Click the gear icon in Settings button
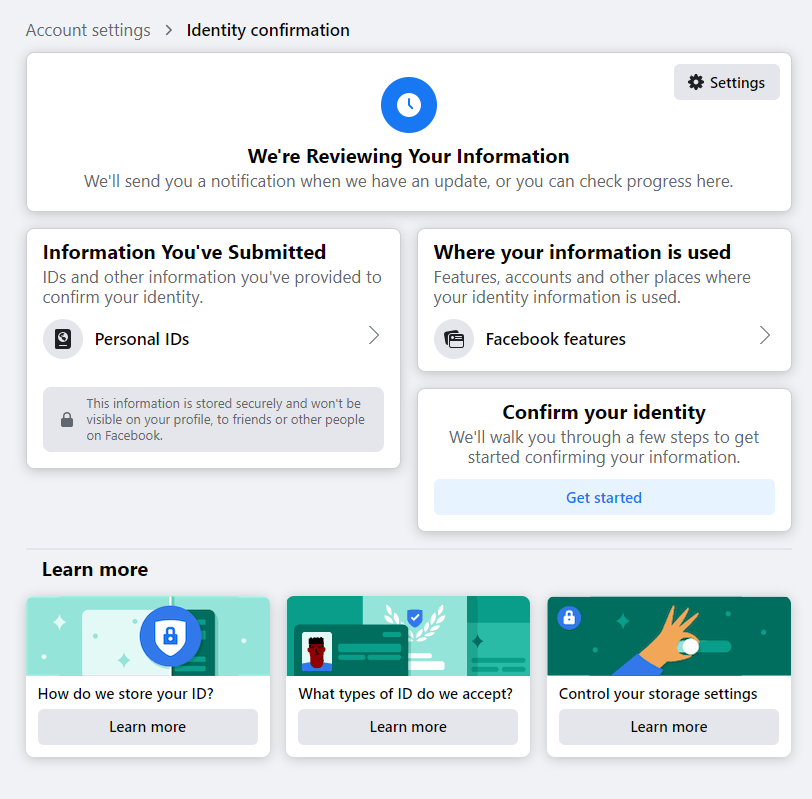The height and width of the screenshot is (799, 812). pyautogui.click(x=696, y=83)
